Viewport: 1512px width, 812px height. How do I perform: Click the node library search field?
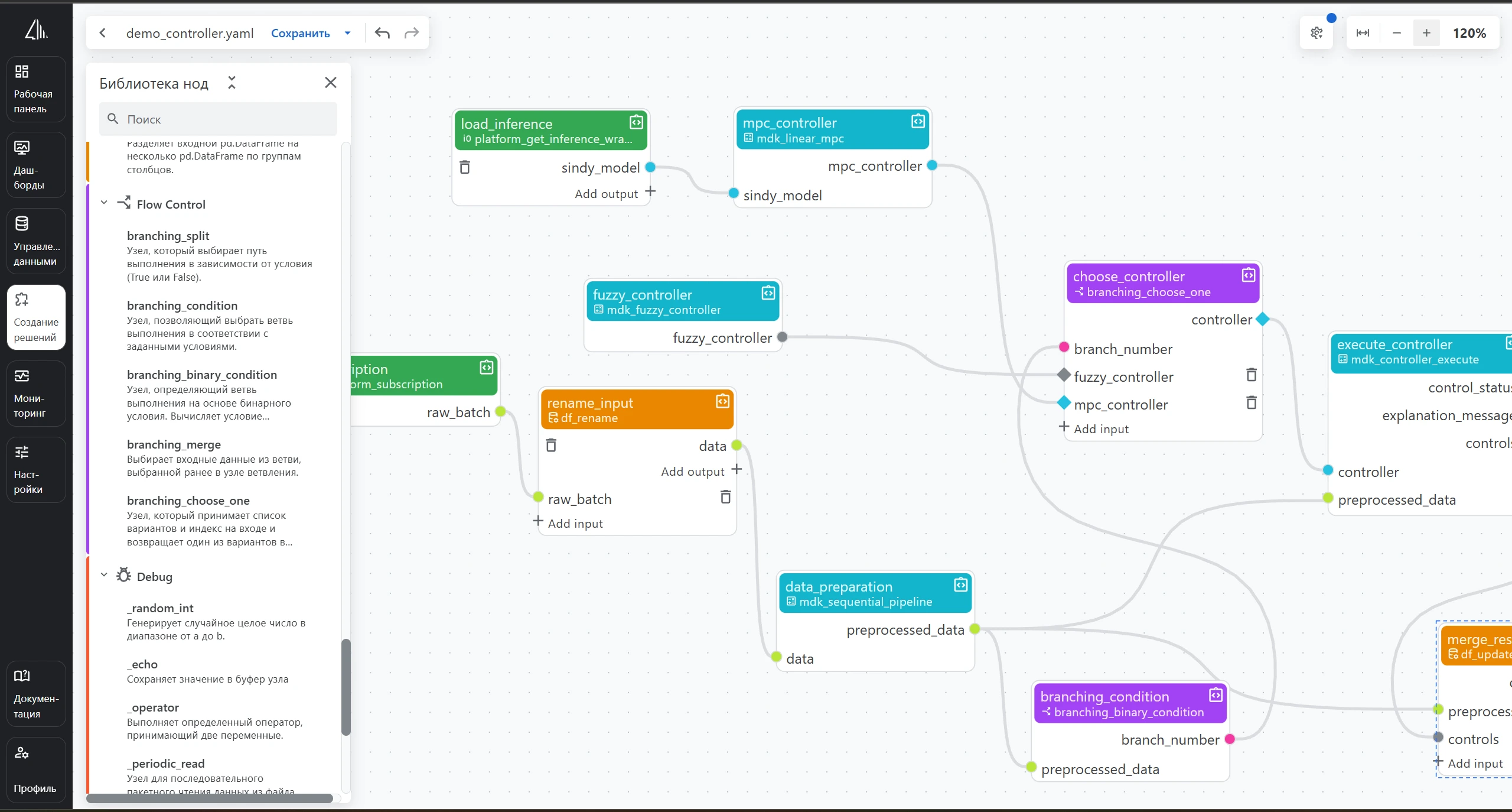(219, 119)
